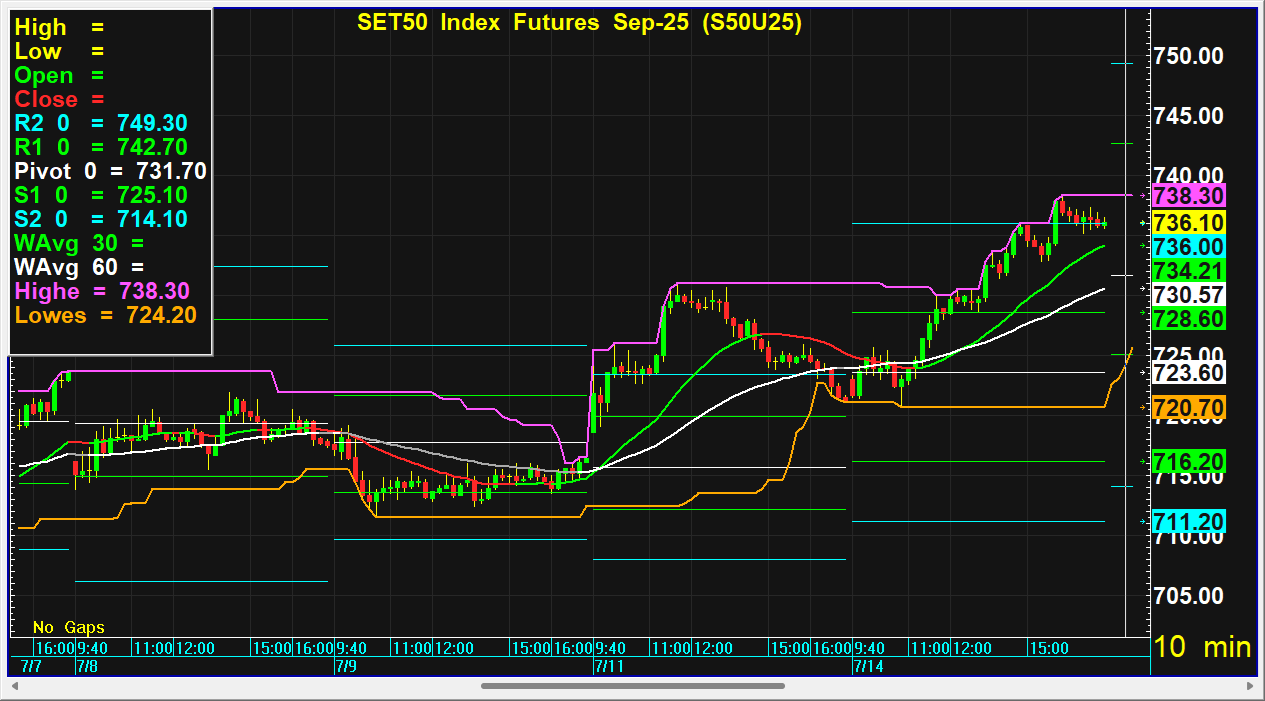
Task: Click the yellow 736.10 price tag
Action: [x=1189, y=223]
